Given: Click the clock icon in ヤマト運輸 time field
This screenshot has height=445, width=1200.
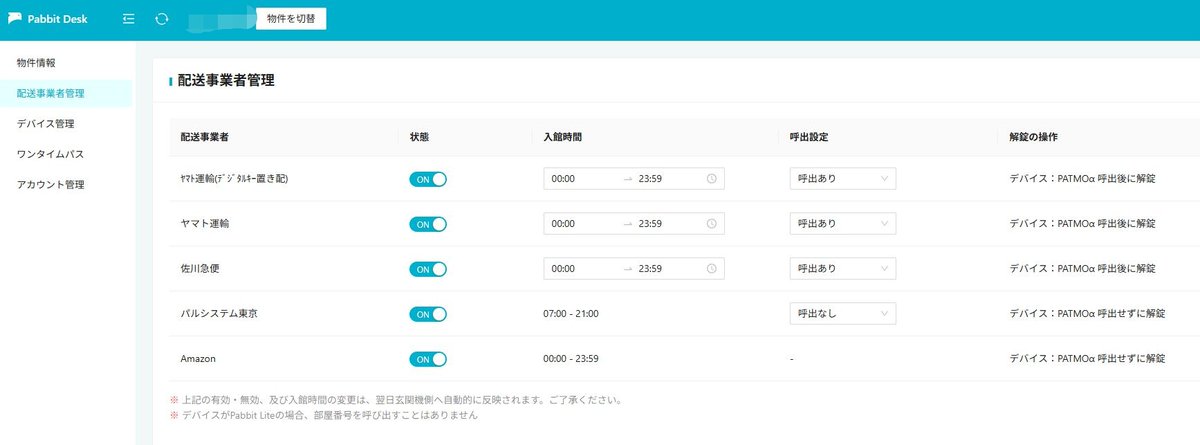Looking at the screenshot, I should 712,224.
